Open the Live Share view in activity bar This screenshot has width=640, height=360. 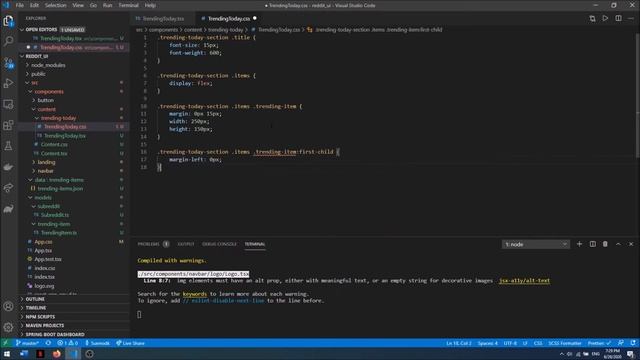pyautogui.click(x=8, y=188)
